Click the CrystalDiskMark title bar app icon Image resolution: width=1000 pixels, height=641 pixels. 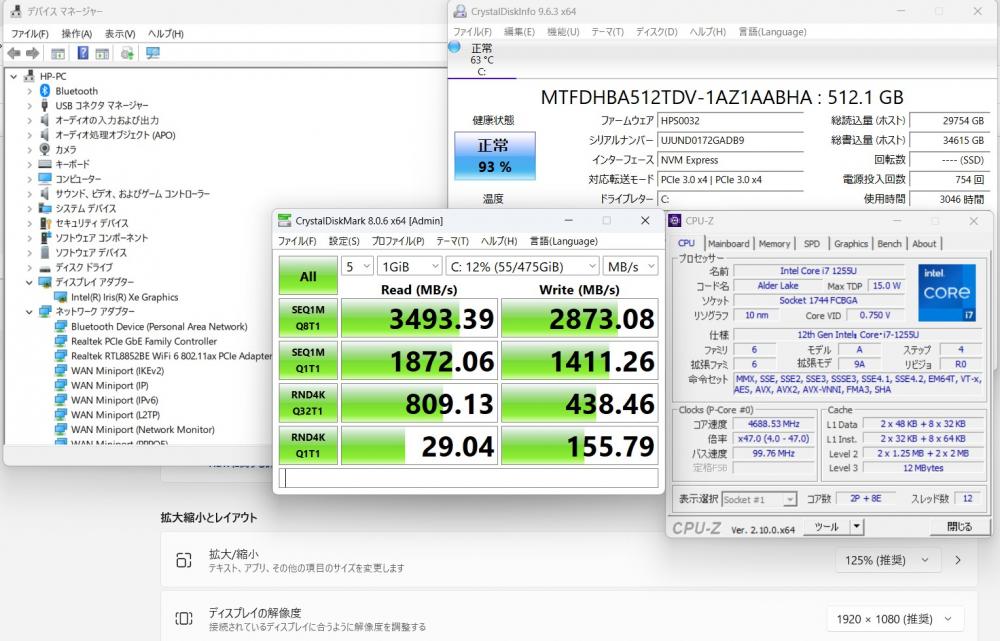pyautogui.click(x=284, y=221)
